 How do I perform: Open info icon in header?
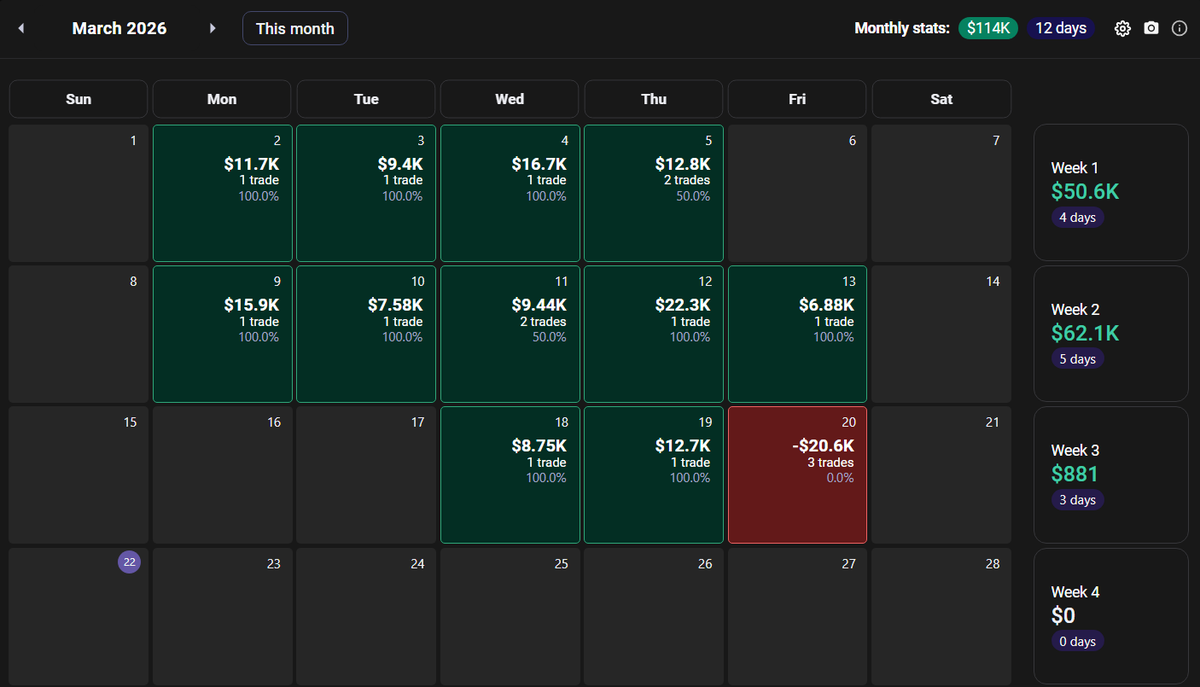1179,28
